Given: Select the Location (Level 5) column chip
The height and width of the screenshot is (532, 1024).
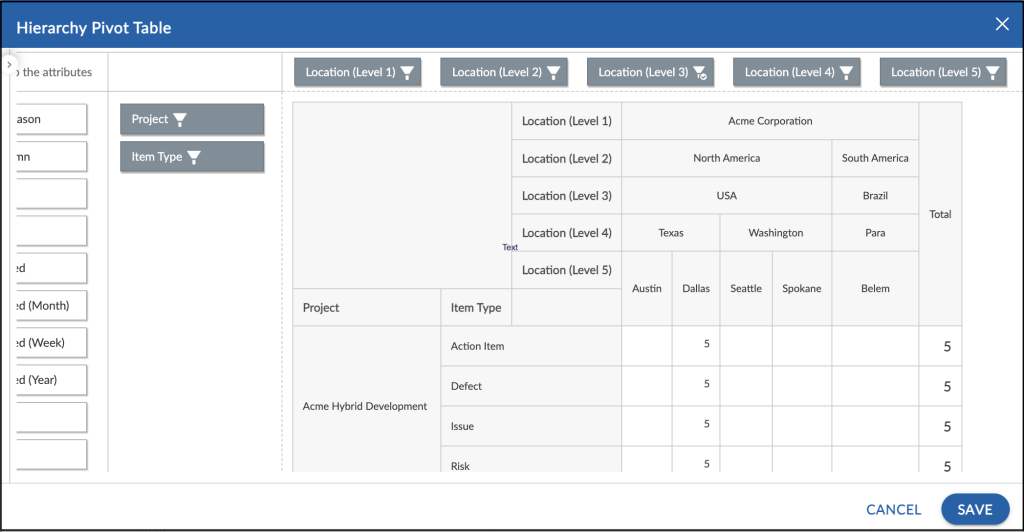Looking at the screenshot, I should pos(942,72).
